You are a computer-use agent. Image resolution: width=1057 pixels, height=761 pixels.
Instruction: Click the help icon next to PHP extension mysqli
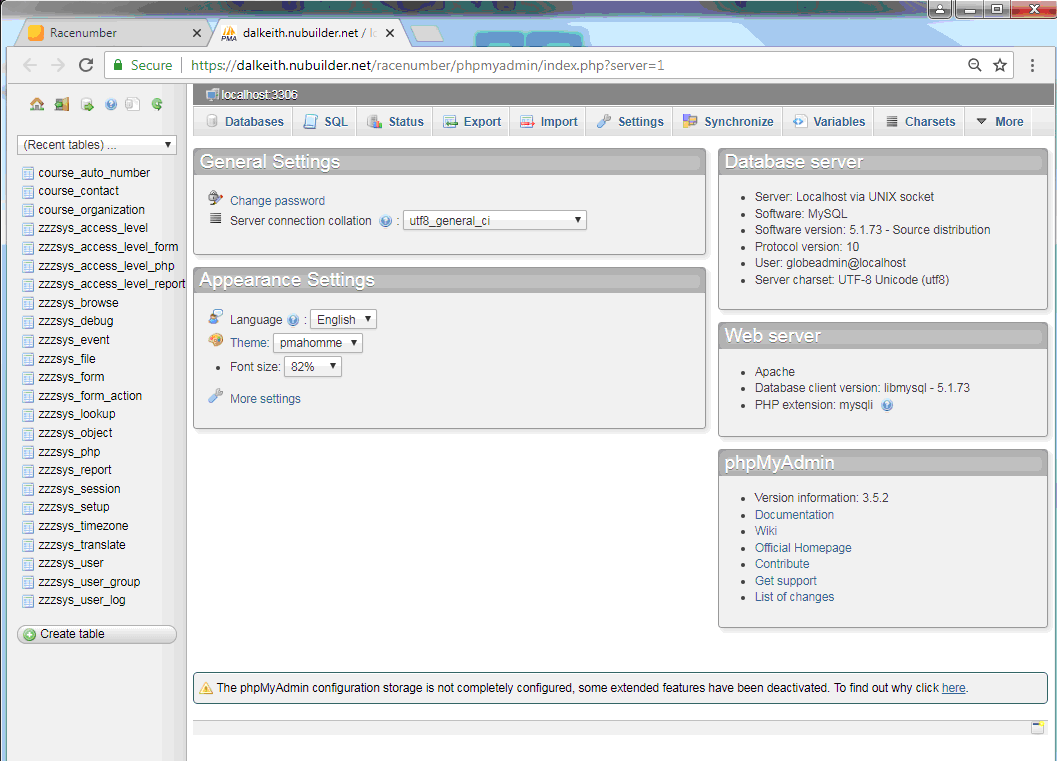click(x=887, y=405)
